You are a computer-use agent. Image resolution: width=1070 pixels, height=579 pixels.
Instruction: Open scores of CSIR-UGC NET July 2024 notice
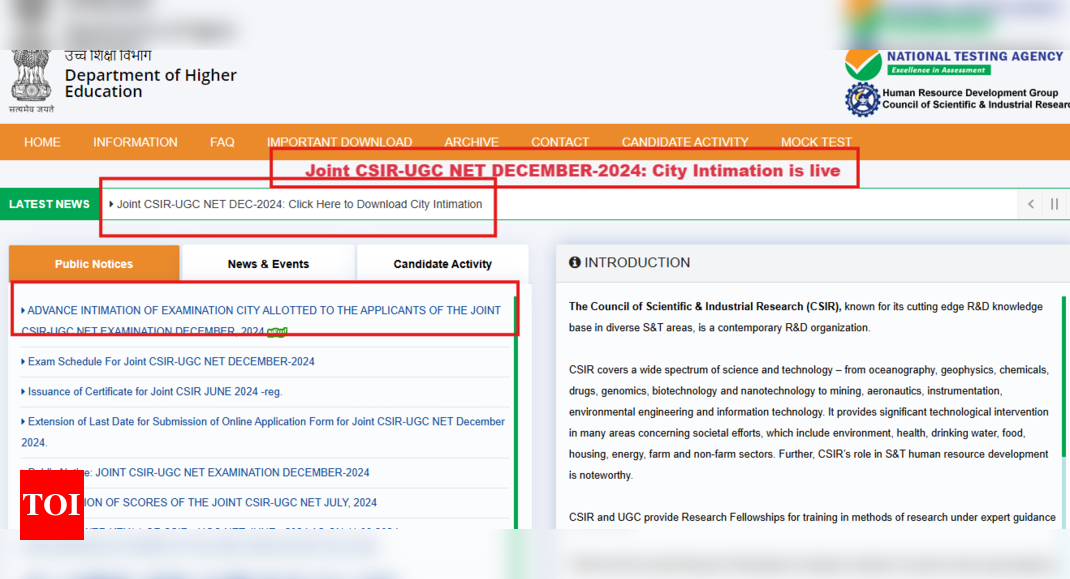[x=230, y=503]
